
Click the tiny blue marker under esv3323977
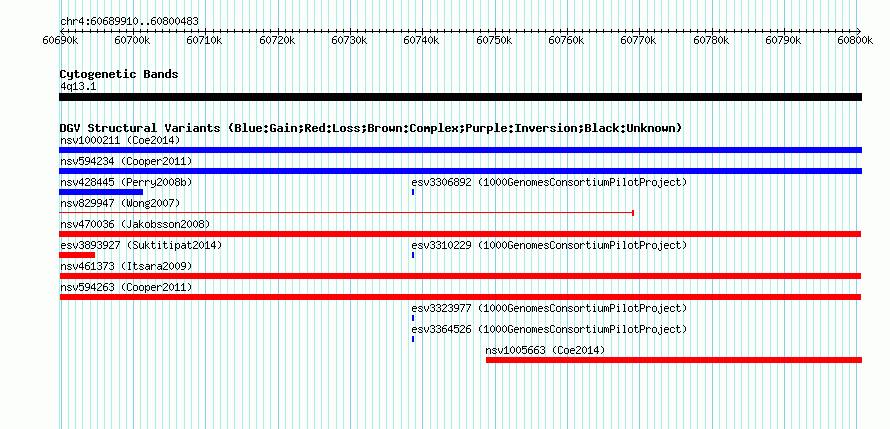(x=413, y=318)
